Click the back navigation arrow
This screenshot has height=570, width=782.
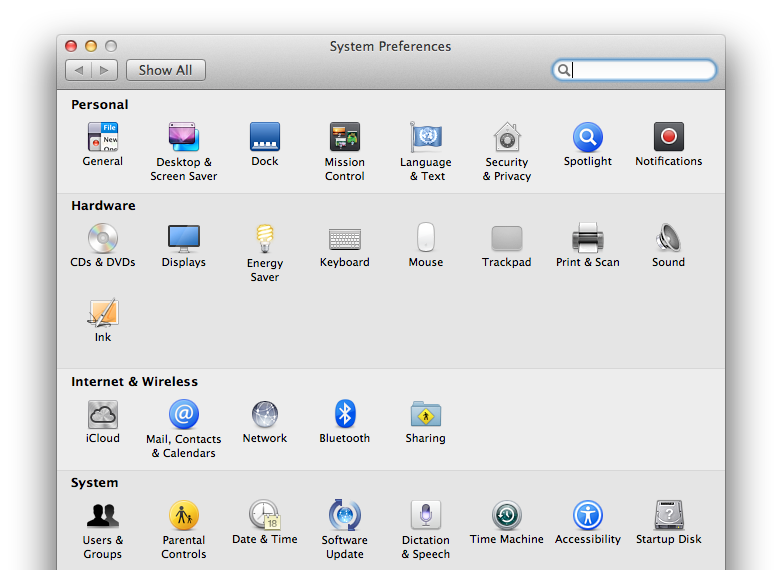coord(79,70)
